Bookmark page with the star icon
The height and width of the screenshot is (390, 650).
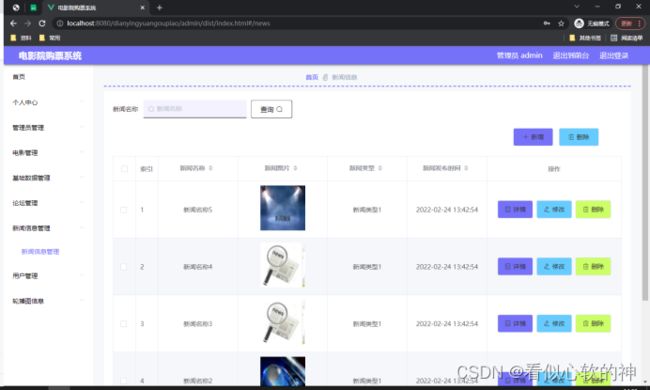[x=561, y=24]
